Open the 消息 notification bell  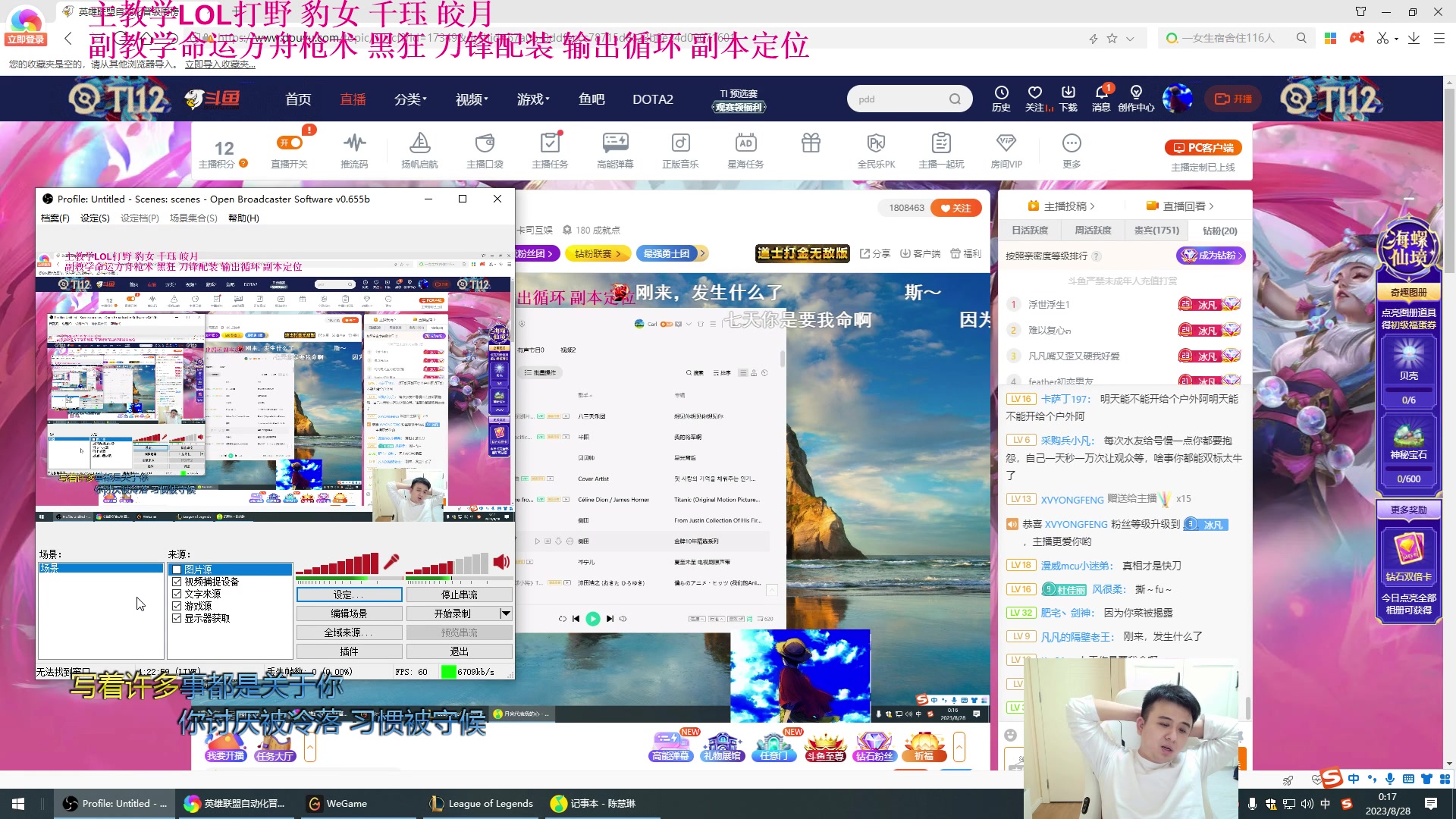(1101, 99)
